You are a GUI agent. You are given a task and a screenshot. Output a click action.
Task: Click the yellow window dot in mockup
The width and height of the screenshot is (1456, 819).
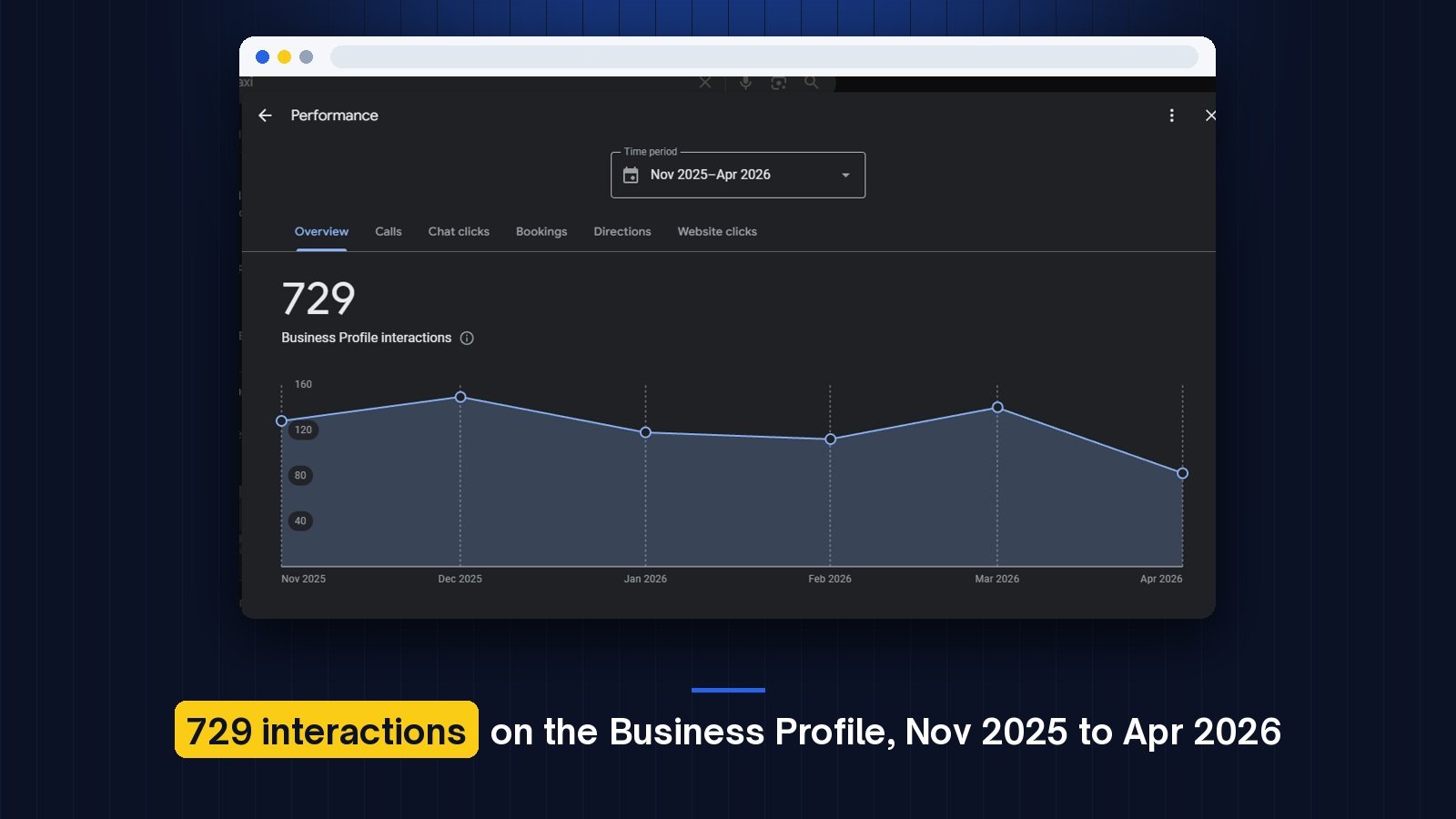[284, 56]
